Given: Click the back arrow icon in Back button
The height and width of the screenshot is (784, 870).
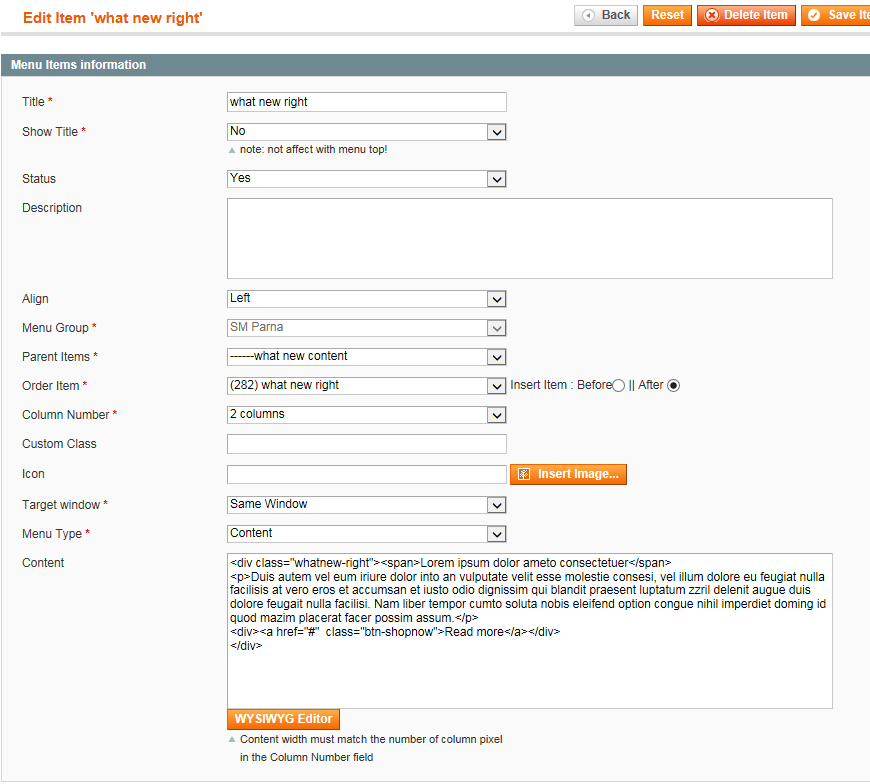Looking at the screenshot, I should [589, 16].
